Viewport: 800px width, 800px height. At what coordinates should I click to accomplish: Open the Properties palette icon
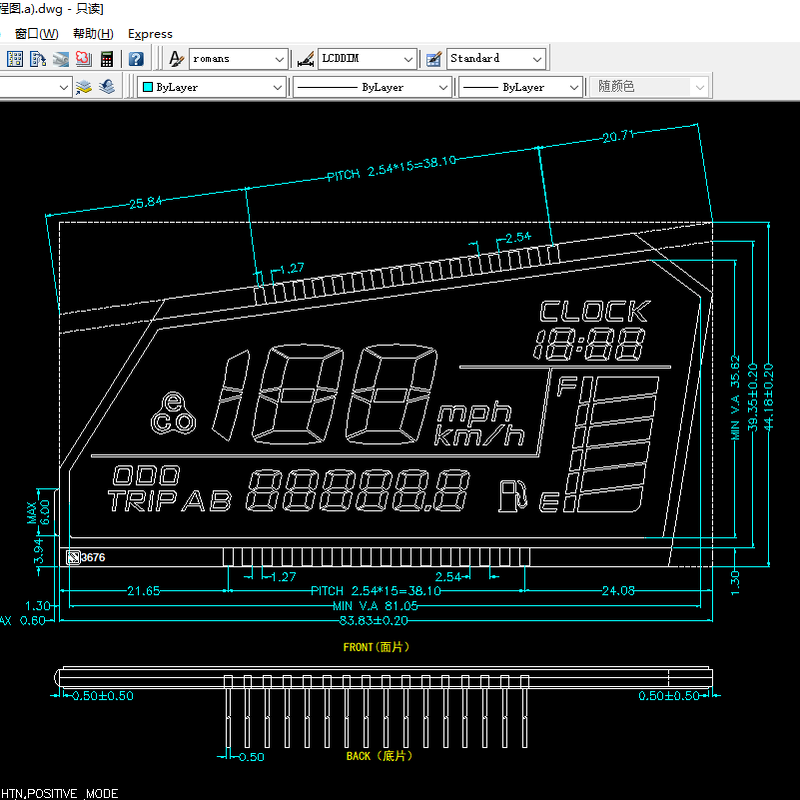coord(16,59)
